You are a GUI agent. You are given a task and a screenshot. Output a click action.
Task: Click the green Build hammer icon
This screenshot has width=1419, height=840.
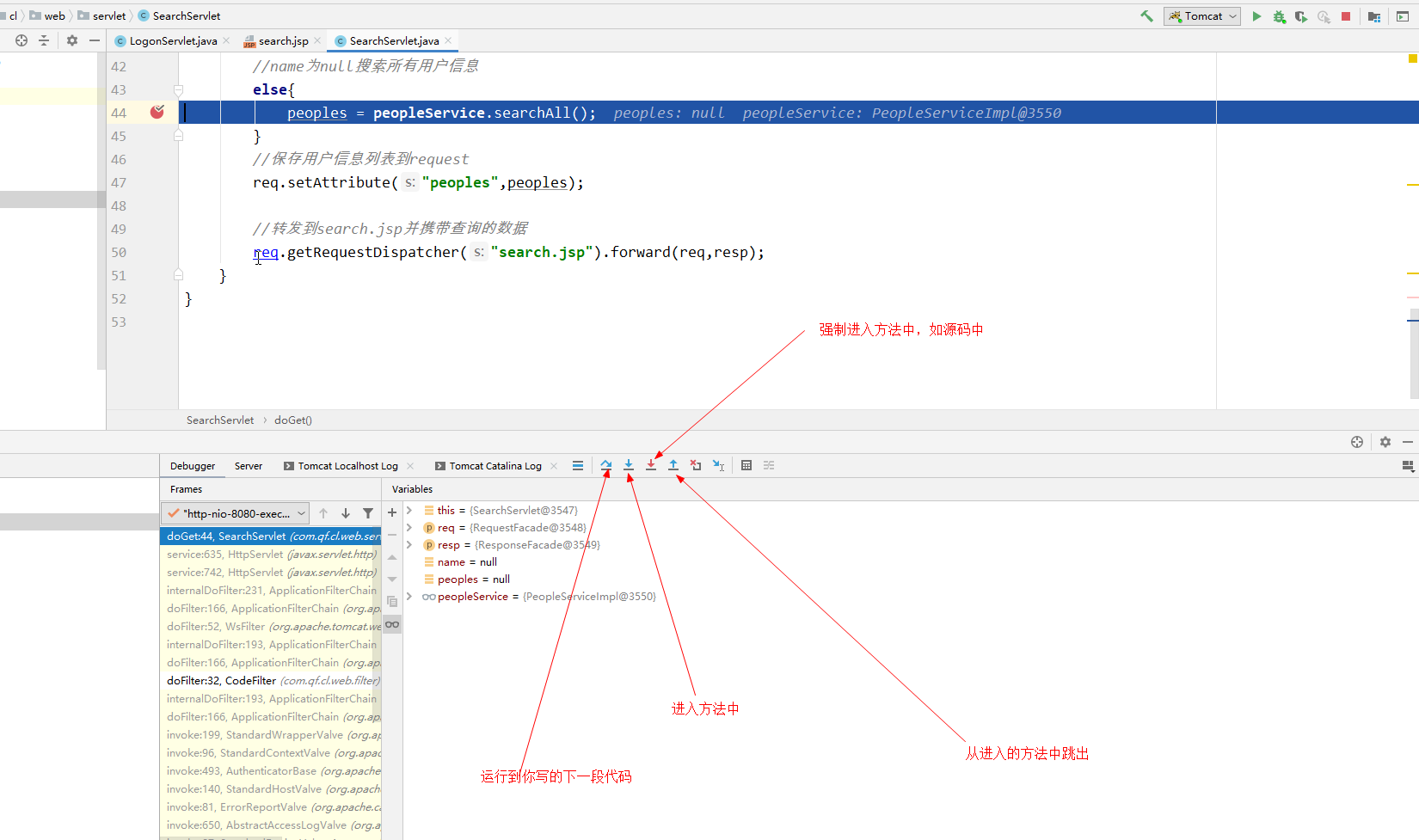pyautogui.click(x=1146, y=16)
